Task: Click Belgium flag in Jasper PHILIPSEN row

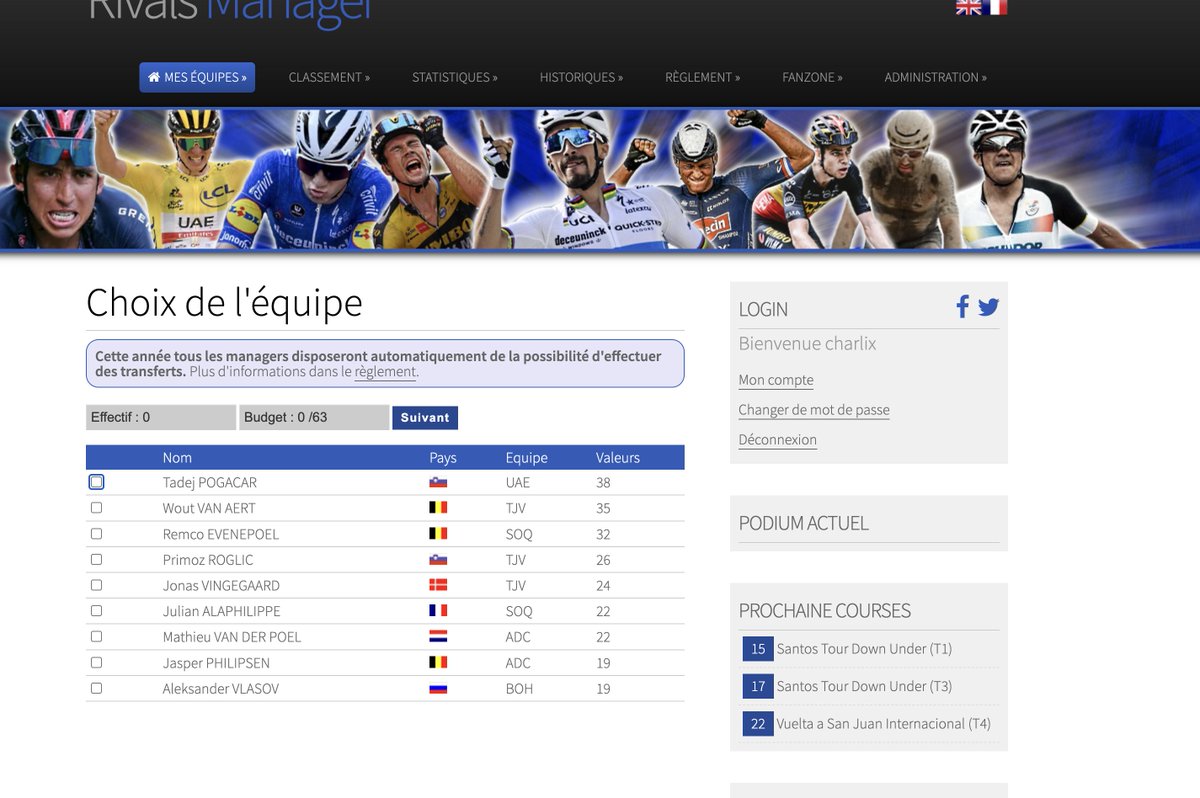Action: (x=438, y=663)
